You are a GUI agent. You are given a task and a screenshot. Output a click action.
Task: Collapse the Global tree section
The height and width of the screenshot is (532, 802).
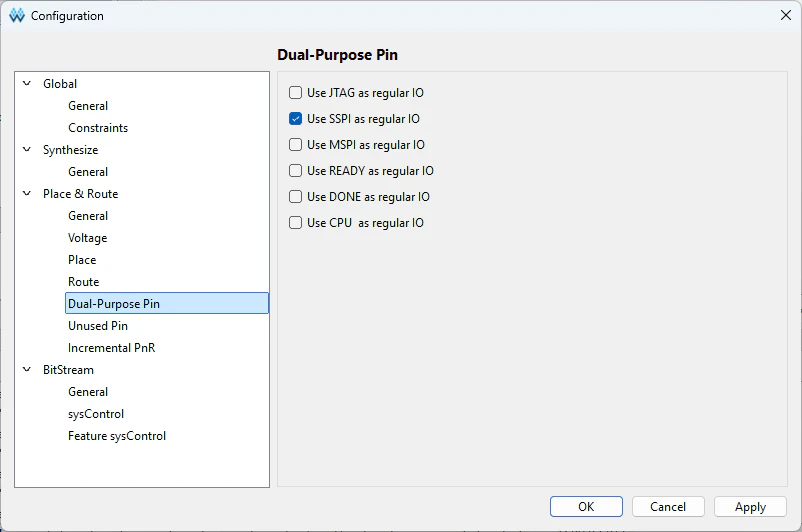(27, 83)
